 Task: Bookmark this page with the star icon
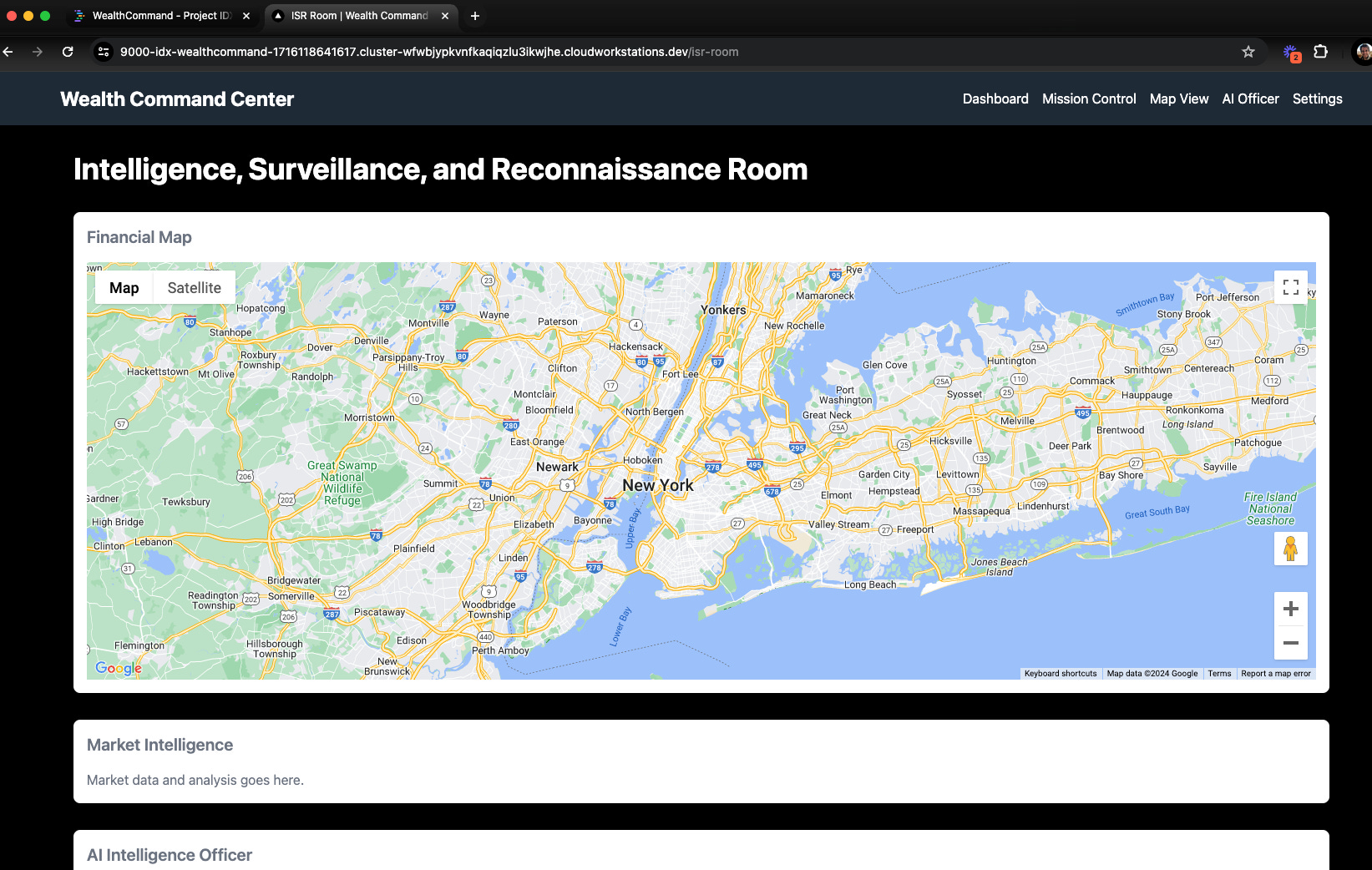click(1248, 52)
